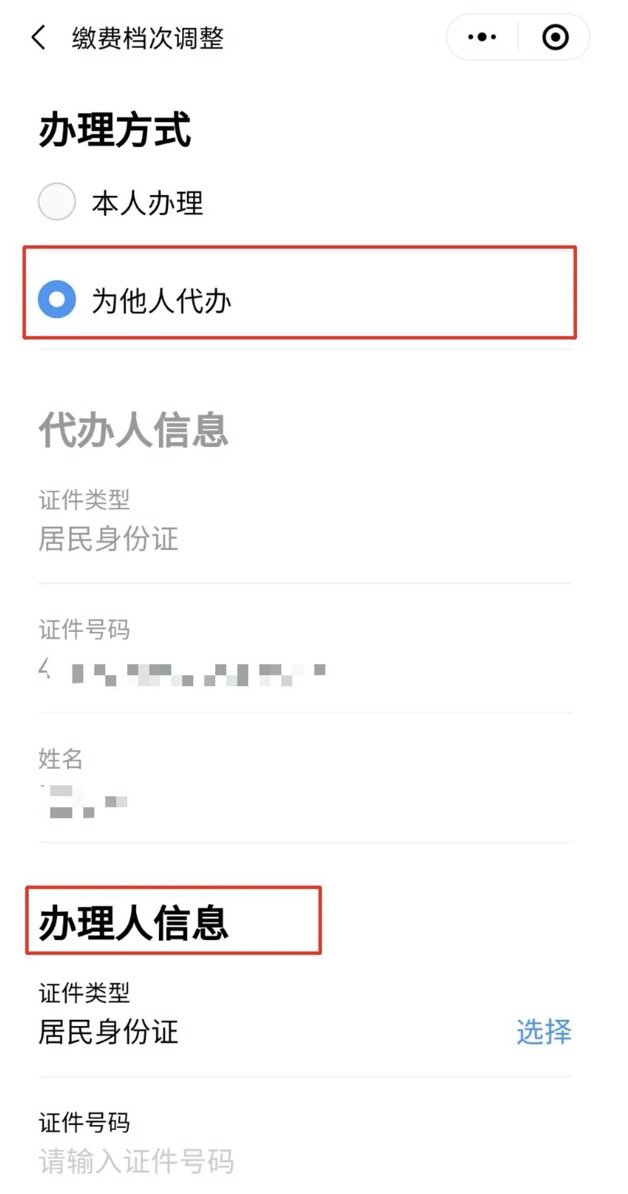Viewport: 628px width, 1194px height.
Task: Open the three-dot more options menu
Action: coord(483,37)
